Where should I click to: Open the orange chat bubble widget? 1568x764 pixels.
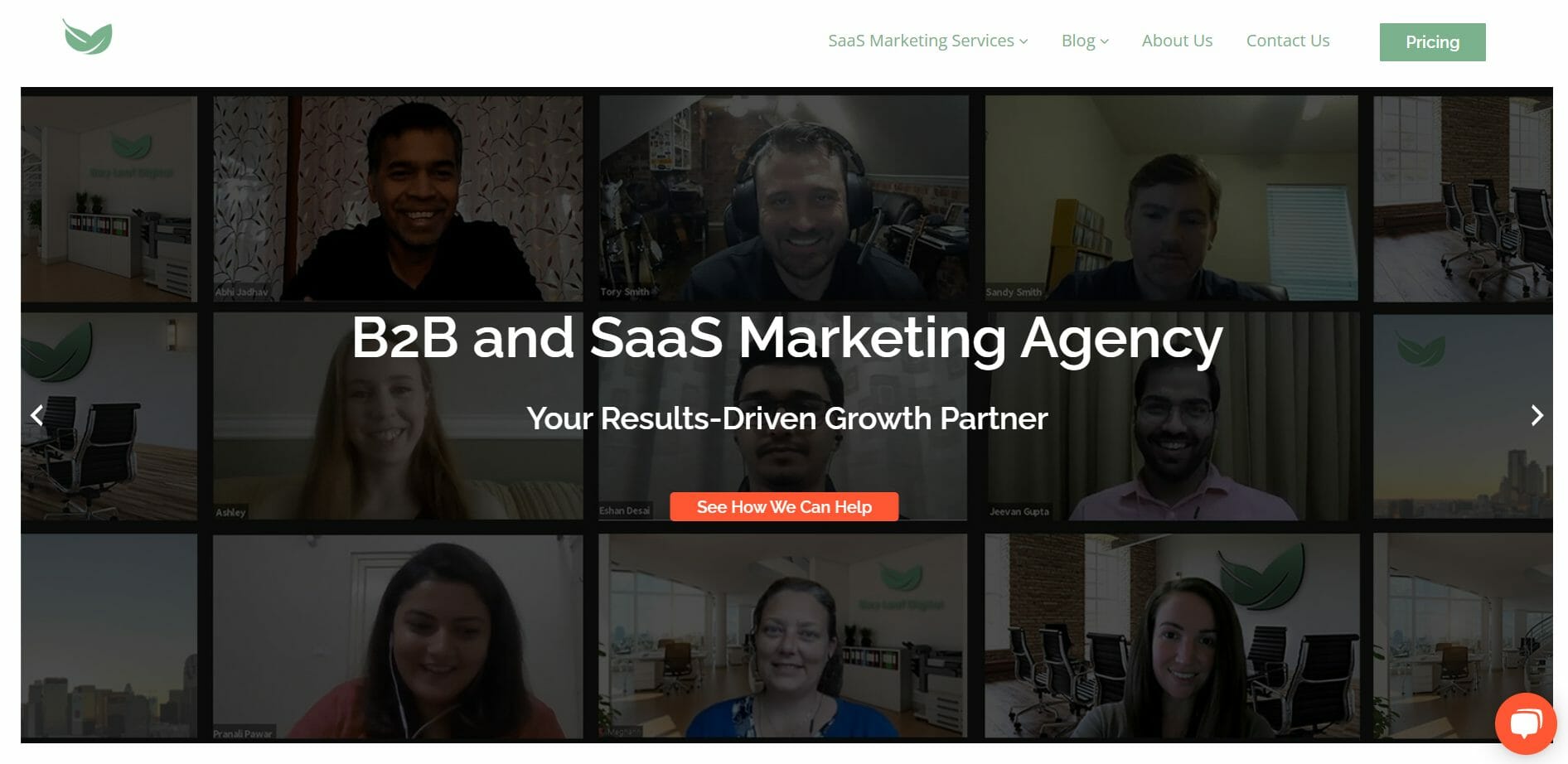click(x=1526, y=723)
